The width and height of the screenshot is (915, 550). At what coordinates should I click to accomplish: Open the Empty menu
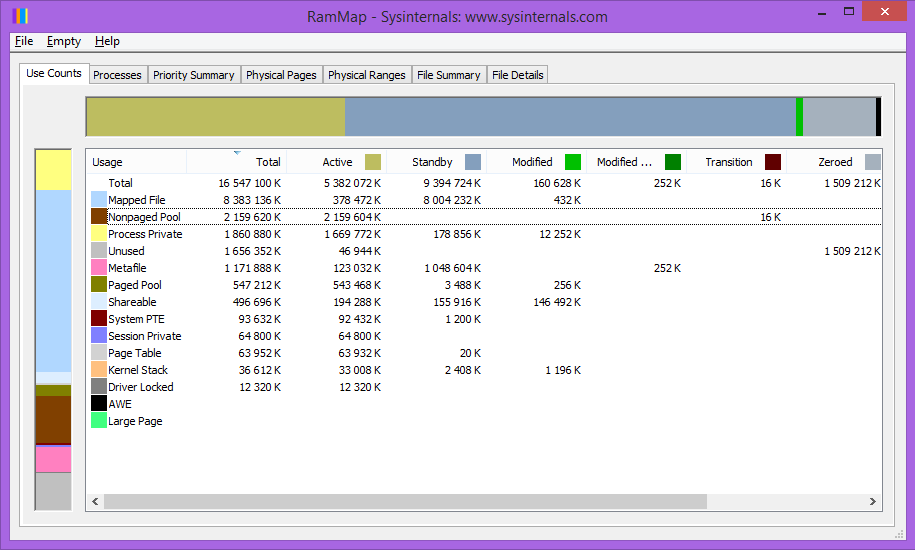click(x=64, y=41)
